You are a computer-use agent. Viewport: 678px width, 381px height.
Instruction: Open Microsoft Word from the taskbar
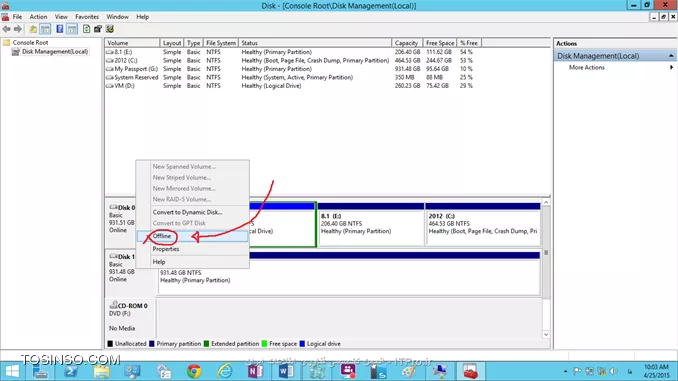click(286, 371)
